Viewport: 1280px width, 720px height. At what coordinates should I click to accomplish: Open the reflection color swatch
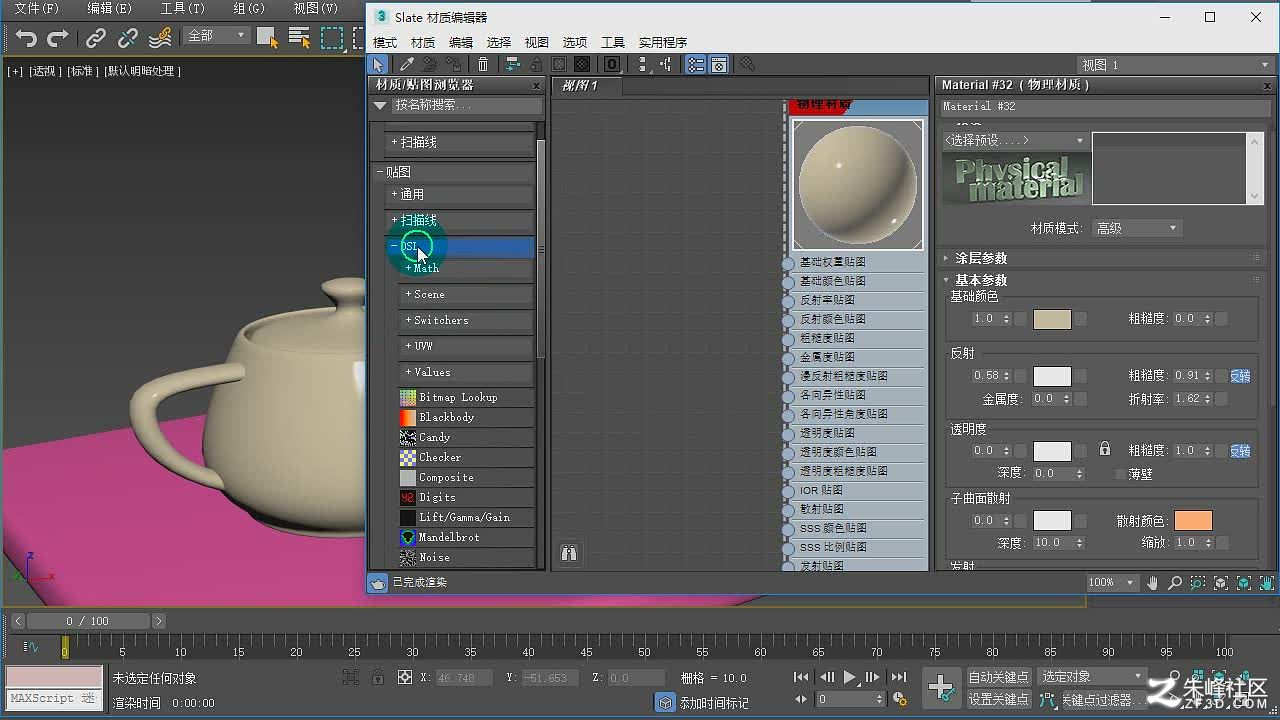pos(1052,376)
